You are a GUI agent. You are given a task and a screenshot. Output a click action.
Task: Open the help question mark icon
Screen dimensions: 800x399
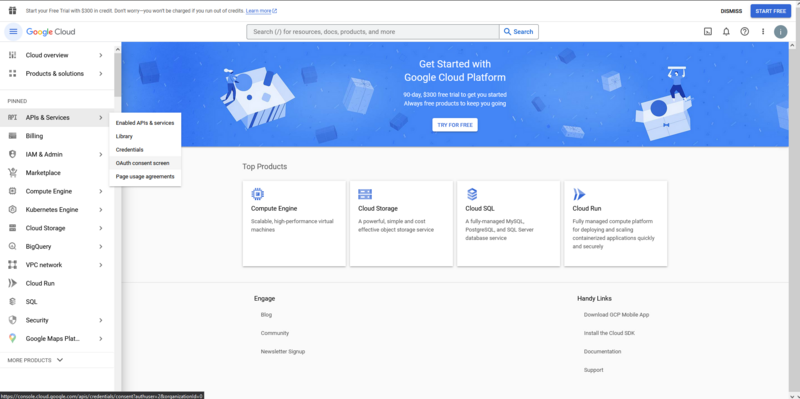744,32
